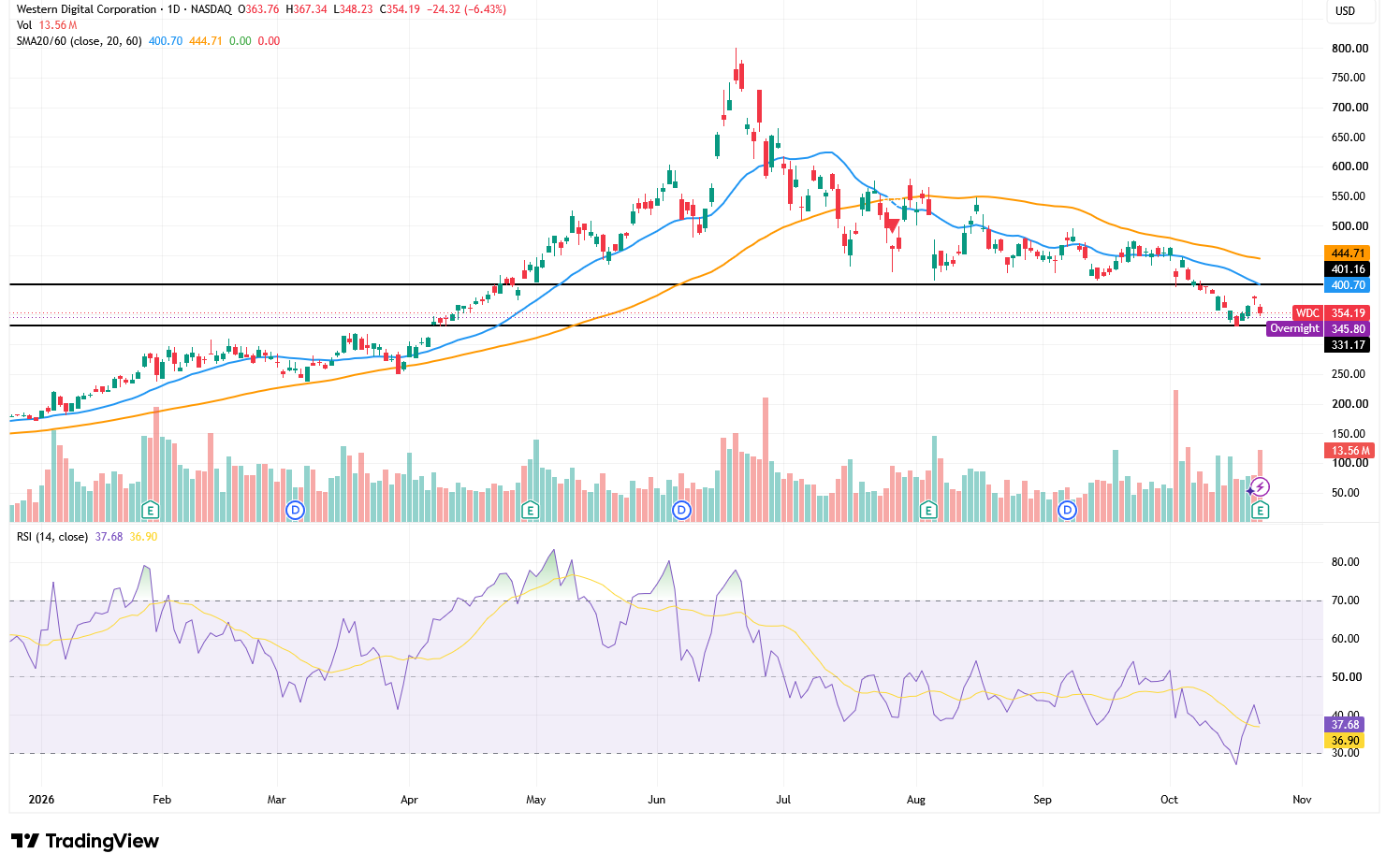Click the Western Digital Corporation symbol title
Screen dimensions: 1386x868
point(87,9)
